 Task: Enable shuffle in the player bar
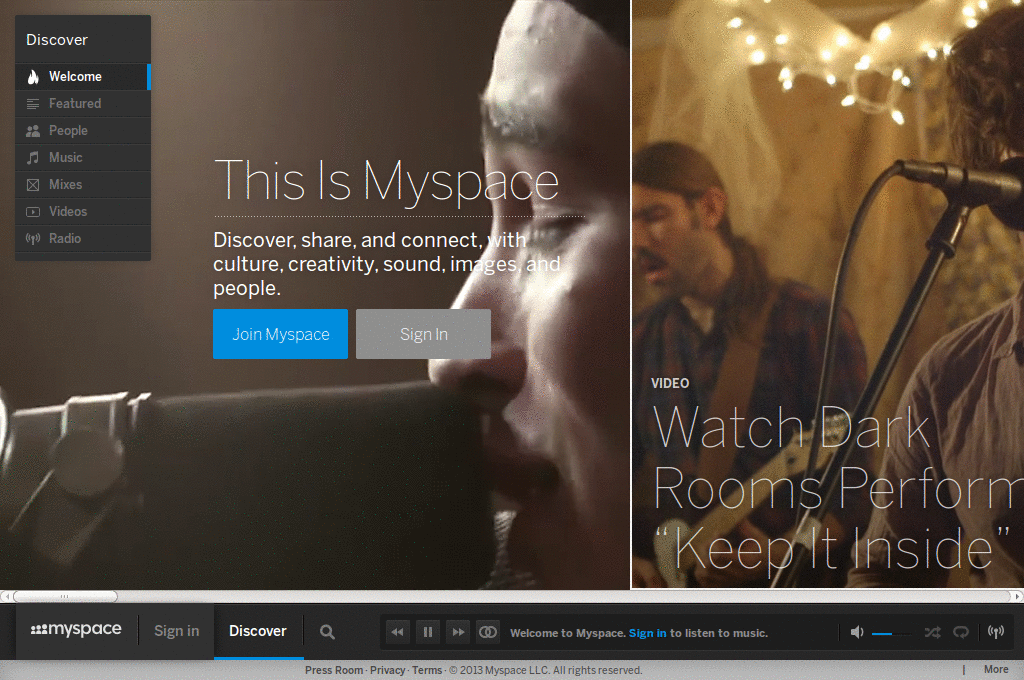(x=931, y=631)
